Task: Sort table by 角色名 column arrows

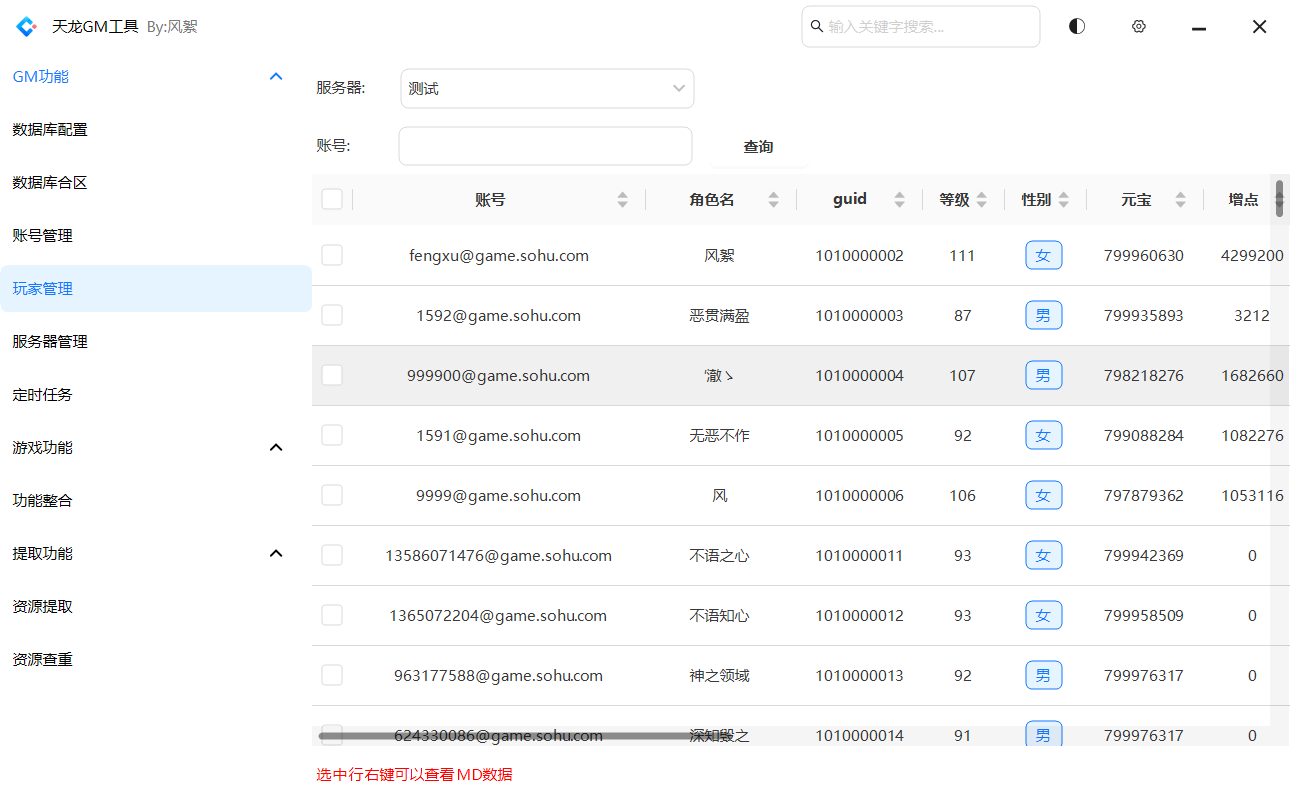Action: click(x=773, y=200)
